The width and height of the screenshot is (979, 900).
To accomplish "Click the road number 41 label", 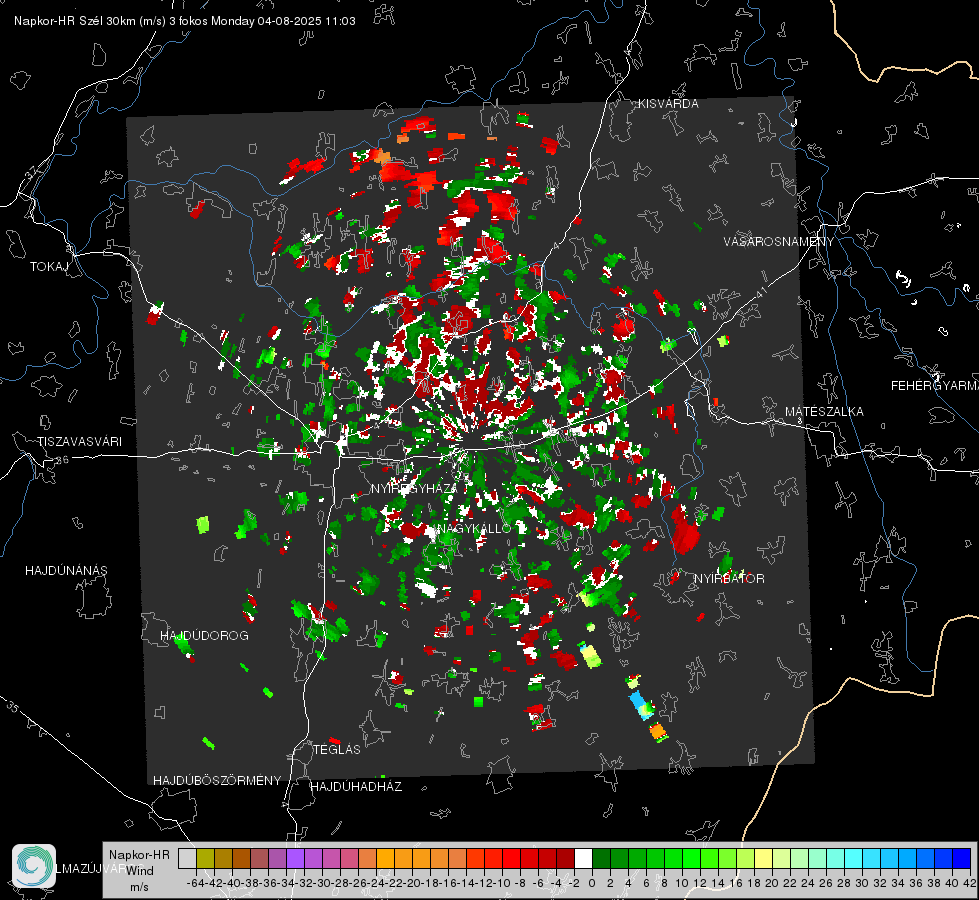I will pos(760,291).
